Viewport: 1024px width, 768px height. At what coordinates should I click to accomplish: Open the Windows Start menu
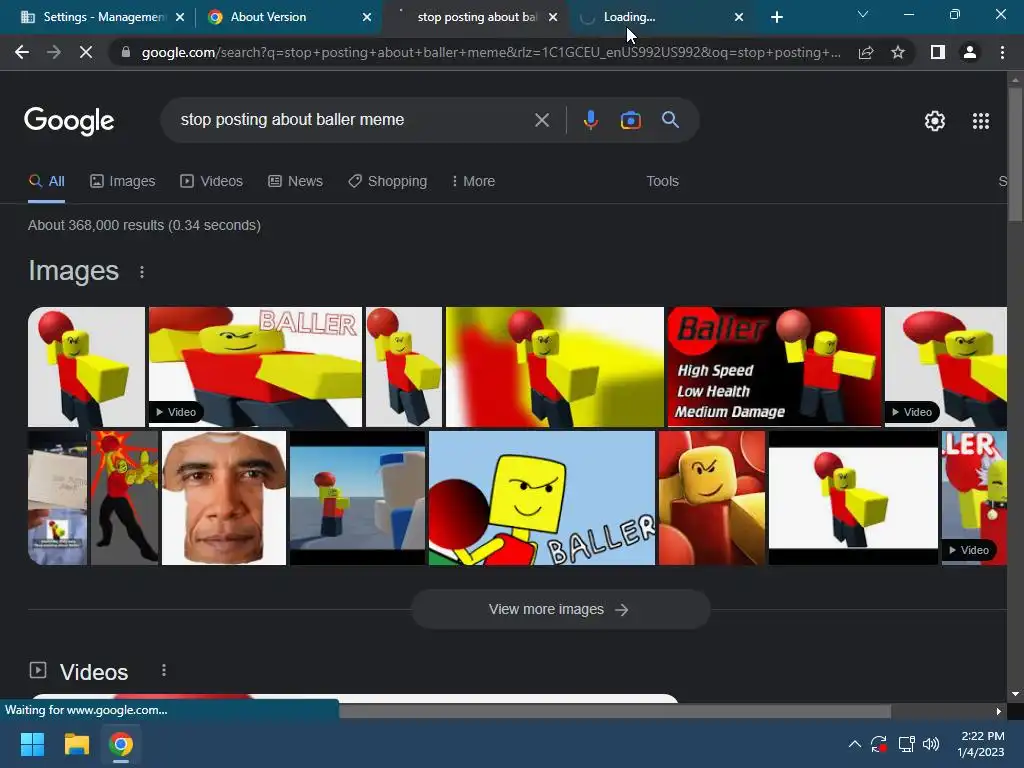click(x=32, y=744)
